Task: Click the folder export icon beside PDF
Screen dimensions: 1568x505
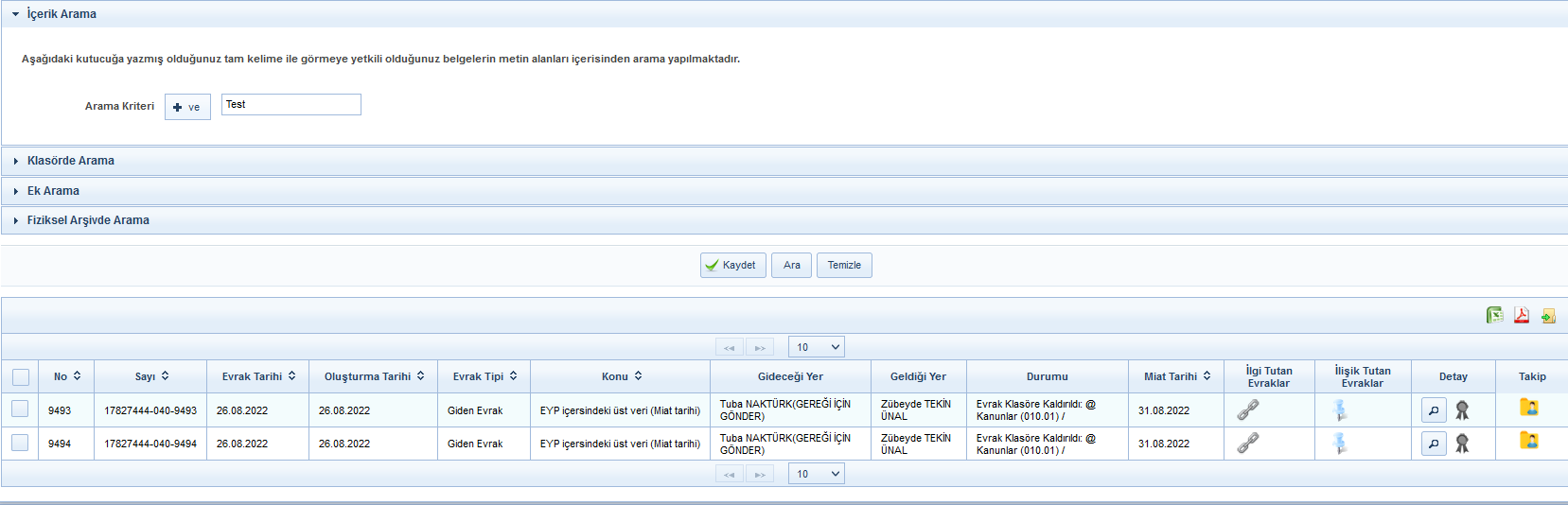Action: pyautogui.click(x=1548, y=316)
